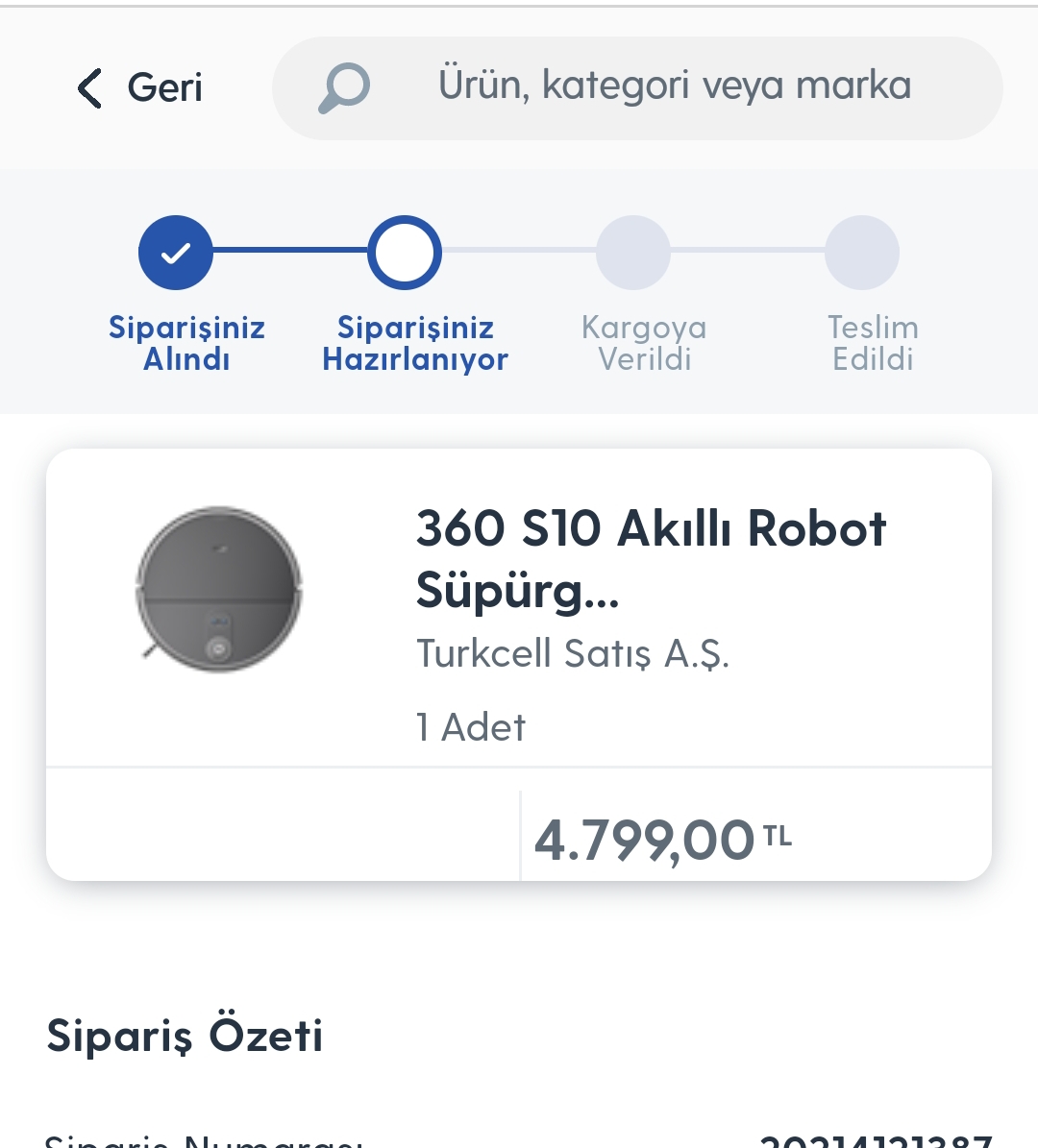1038x1148 pixels.
Task: Select the Siparişiniz Hazırlanıyor step label
Action: point(415,343)
